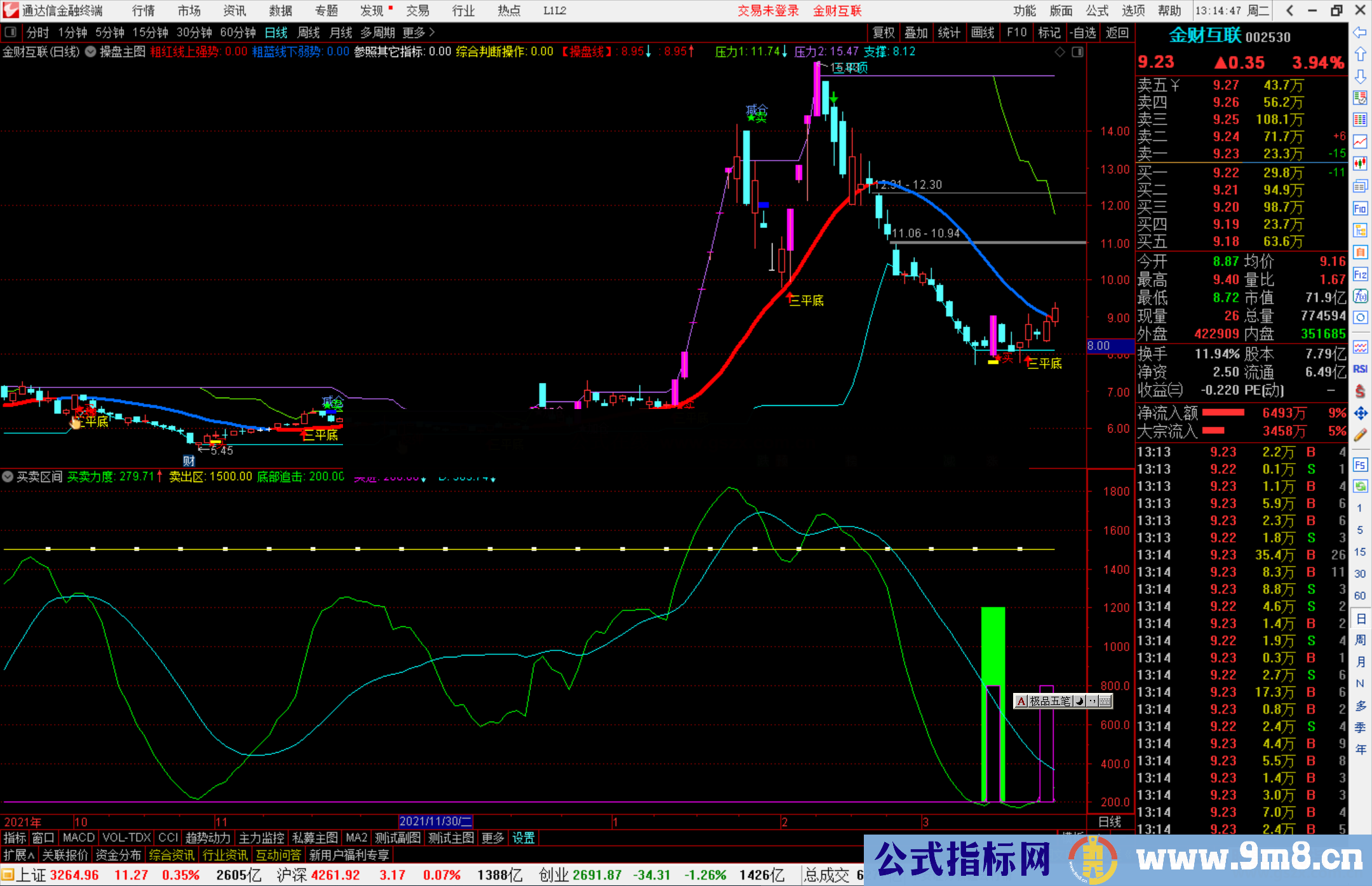Open the 更多 indicator tabs list
Screen dimensions: 1372x886
click(492, 838)
